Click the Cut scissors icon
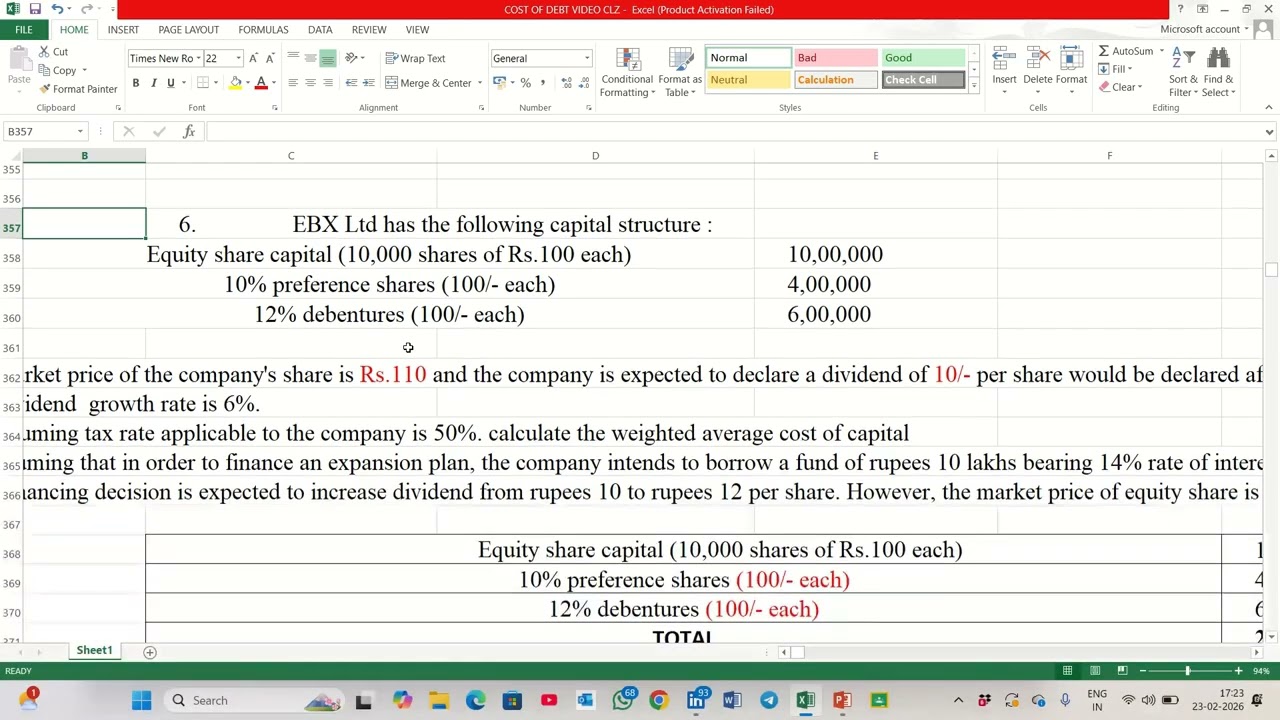This screenshot has height=720, width=1280. pos(44,52)
